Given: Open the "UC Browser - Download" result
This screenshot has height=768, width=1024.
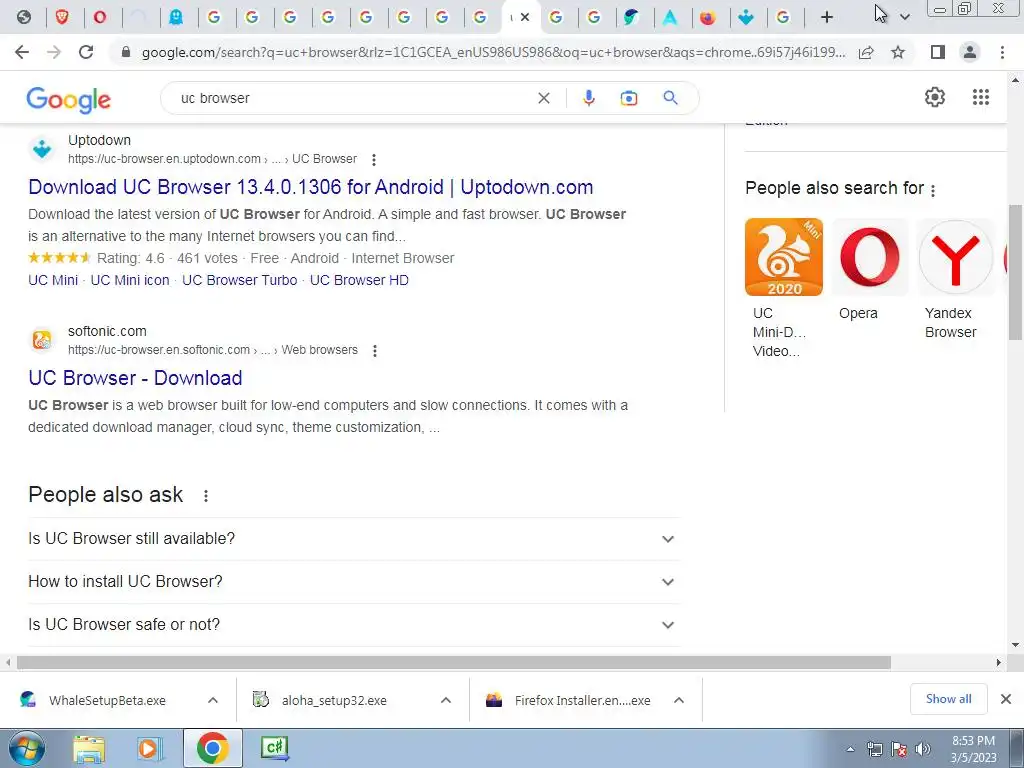Looking at the screenshot, I should click(x=135, y=377).
